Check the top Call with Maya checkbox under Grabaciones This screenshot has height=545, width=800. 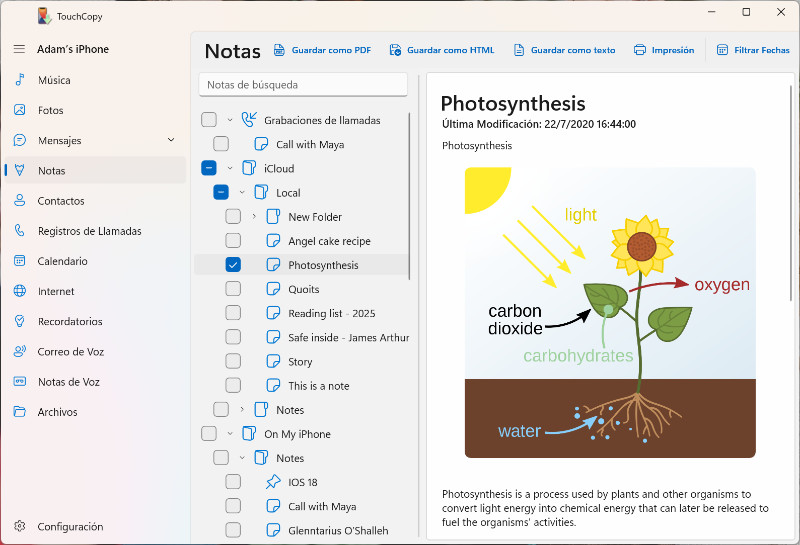(221, 144)
